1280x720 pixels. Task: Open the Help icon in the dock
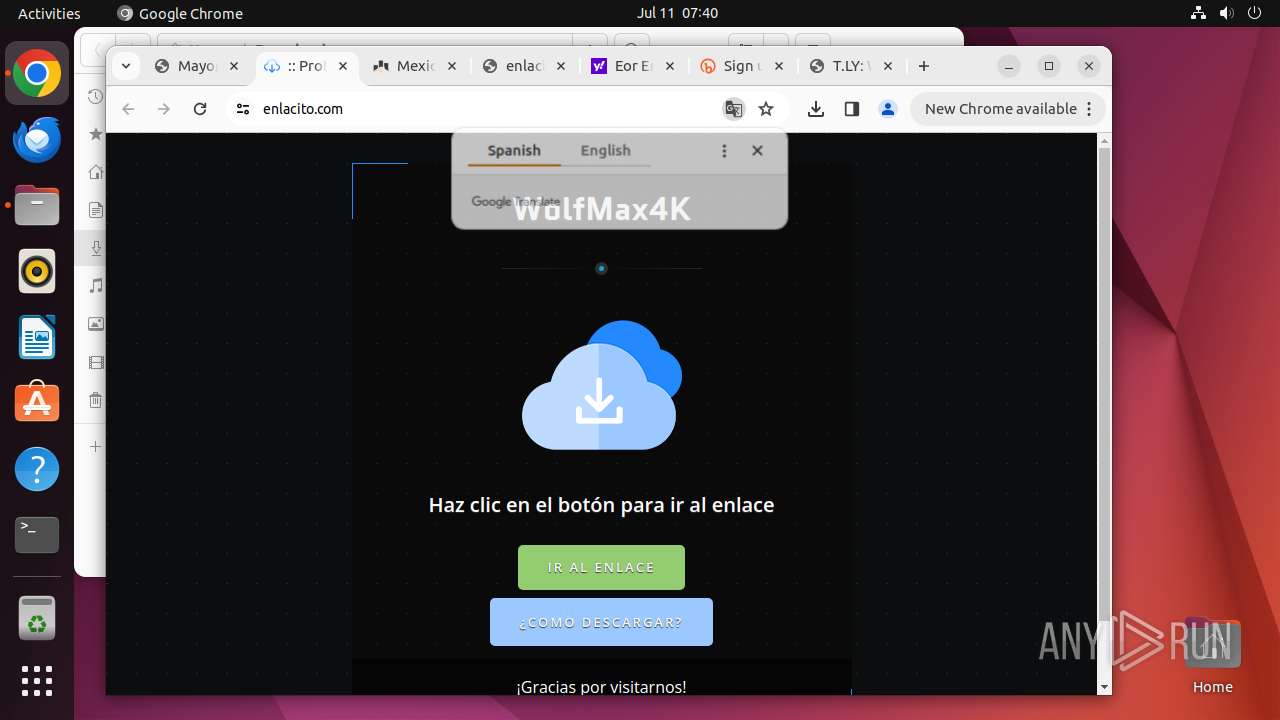click(37, 469)
